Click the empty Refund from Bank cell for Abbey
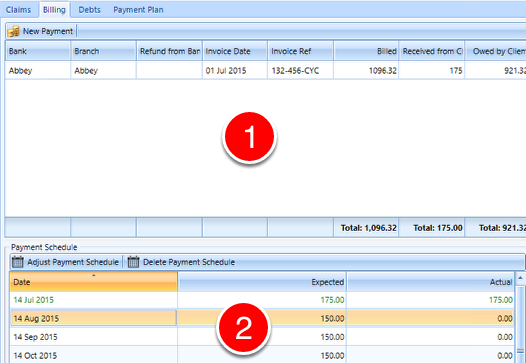Viewport: 526px width, 363px height. pyautogui.click(x=169, y=70)
